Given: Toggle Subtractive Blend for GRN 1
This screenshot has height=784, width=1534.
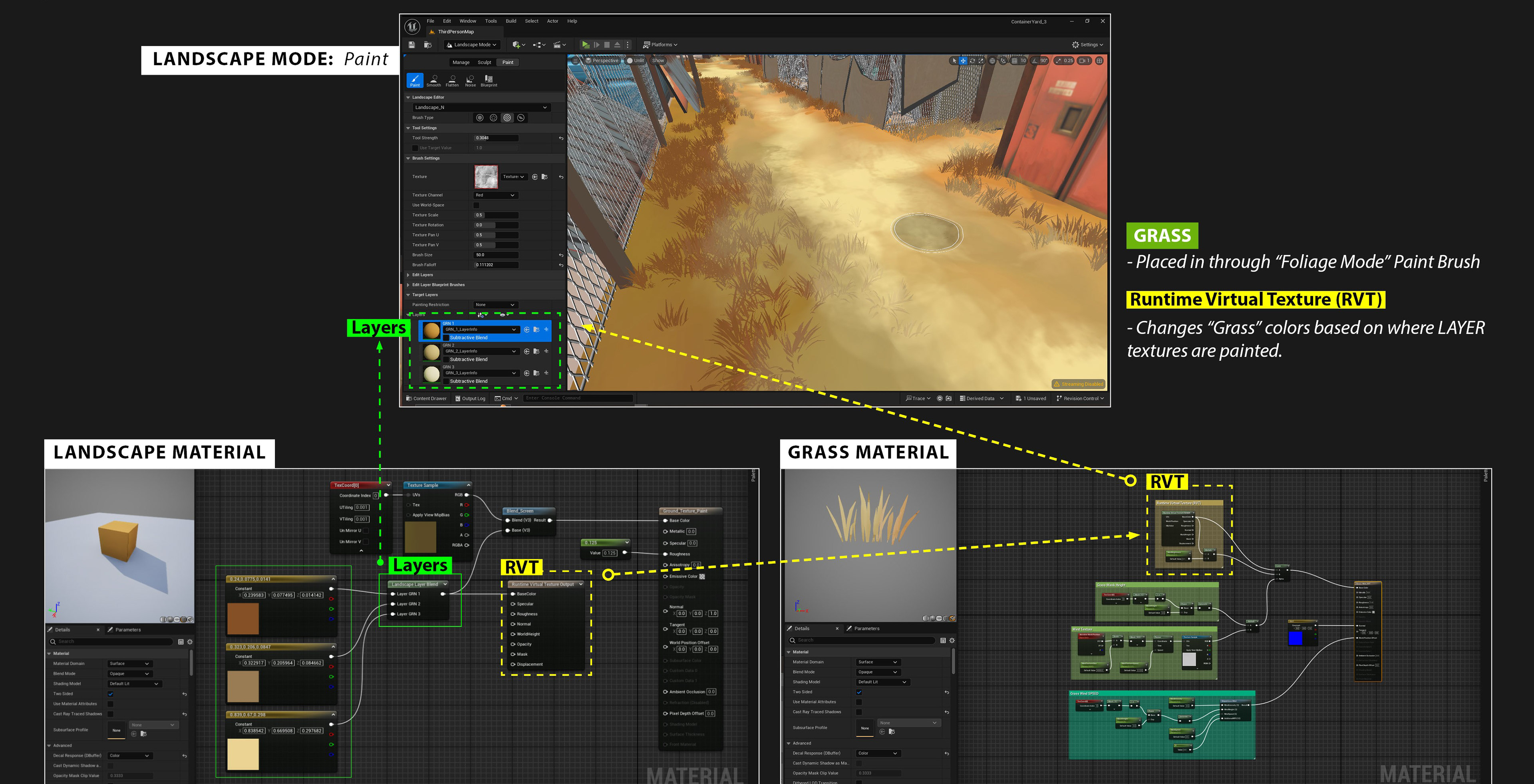Looking at the screenshot, I should [x=446, y=337].
